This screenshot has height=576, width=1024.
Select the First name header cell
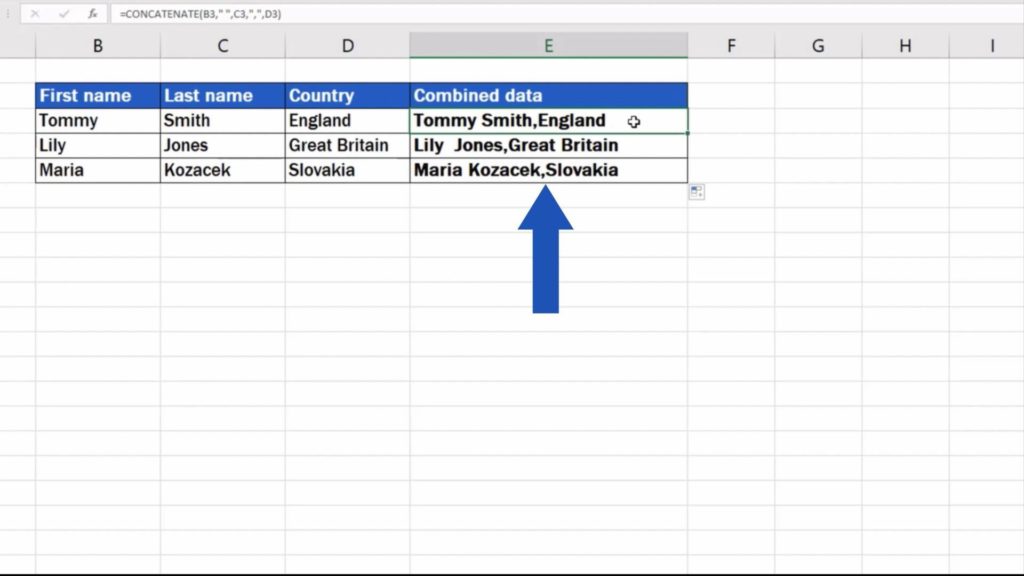click(97, 95)
